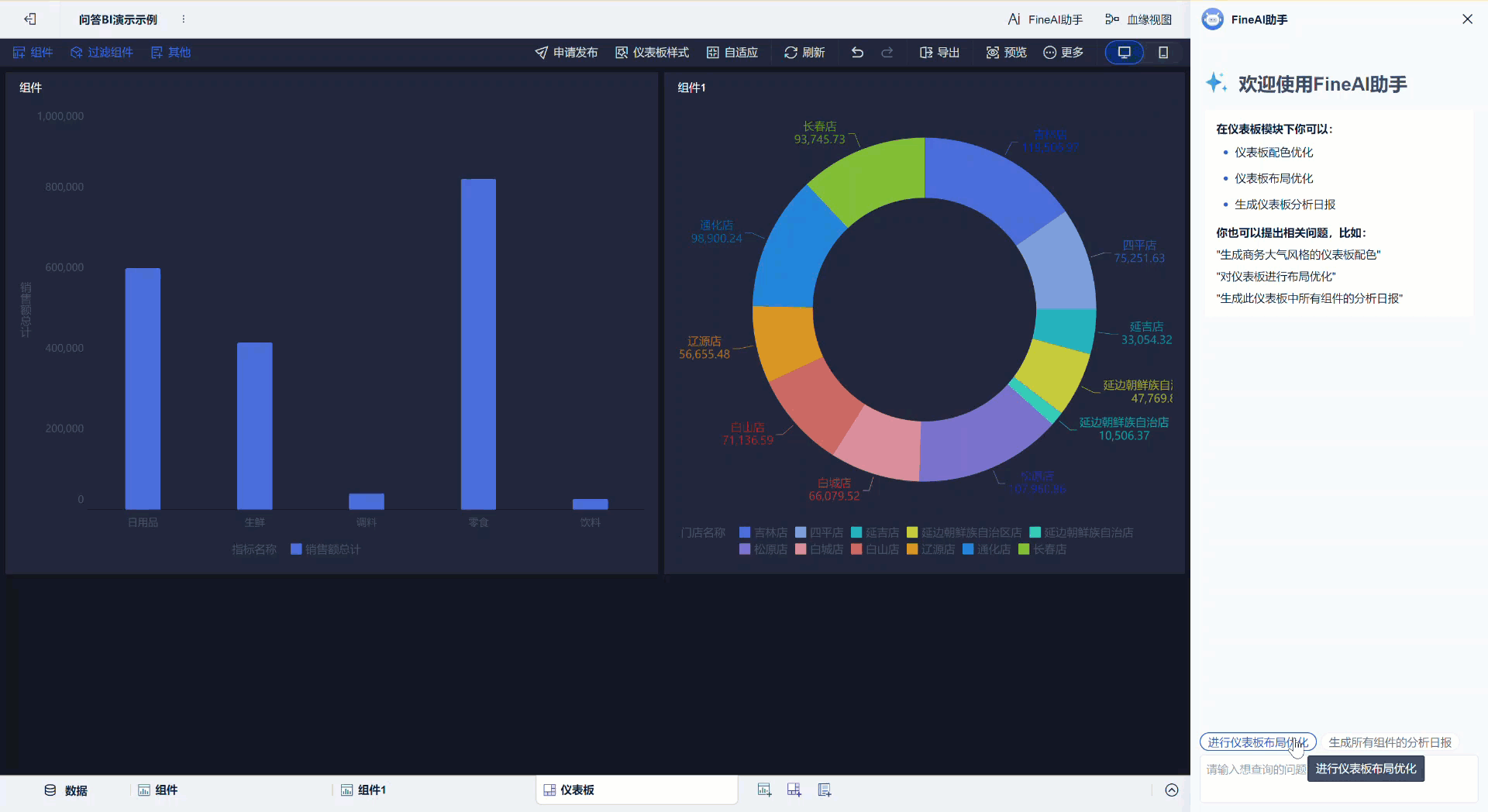Click the FineAI robot logo in panel header

pos(1212,19)
